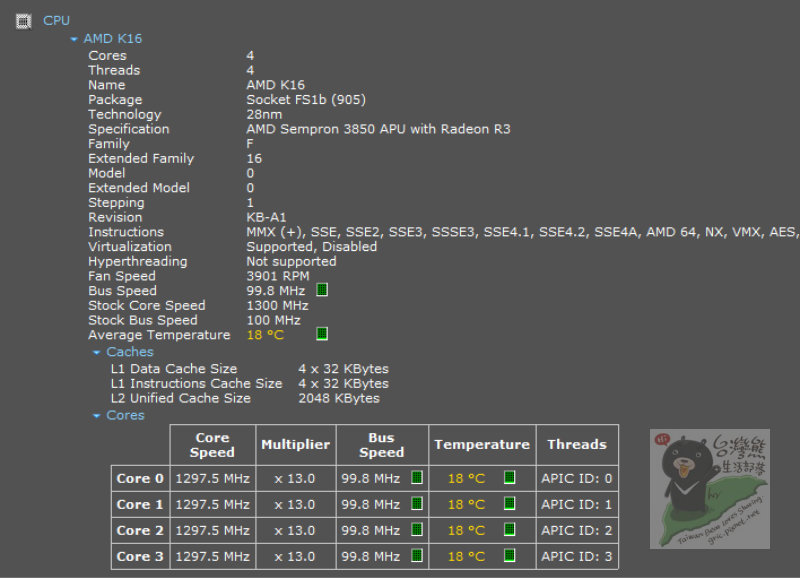Click the Instructions list starting with MMX (+)
Image resolution: width=800 pixels, height=579 pixels.
click(522, 232)
